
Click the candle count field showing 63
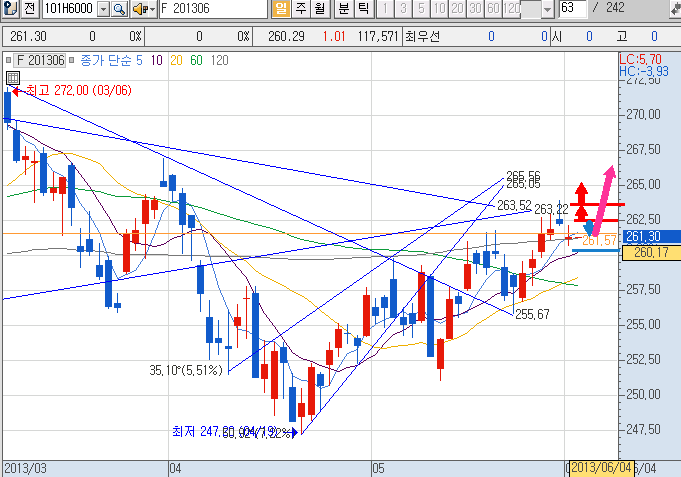tap(572, 9)
